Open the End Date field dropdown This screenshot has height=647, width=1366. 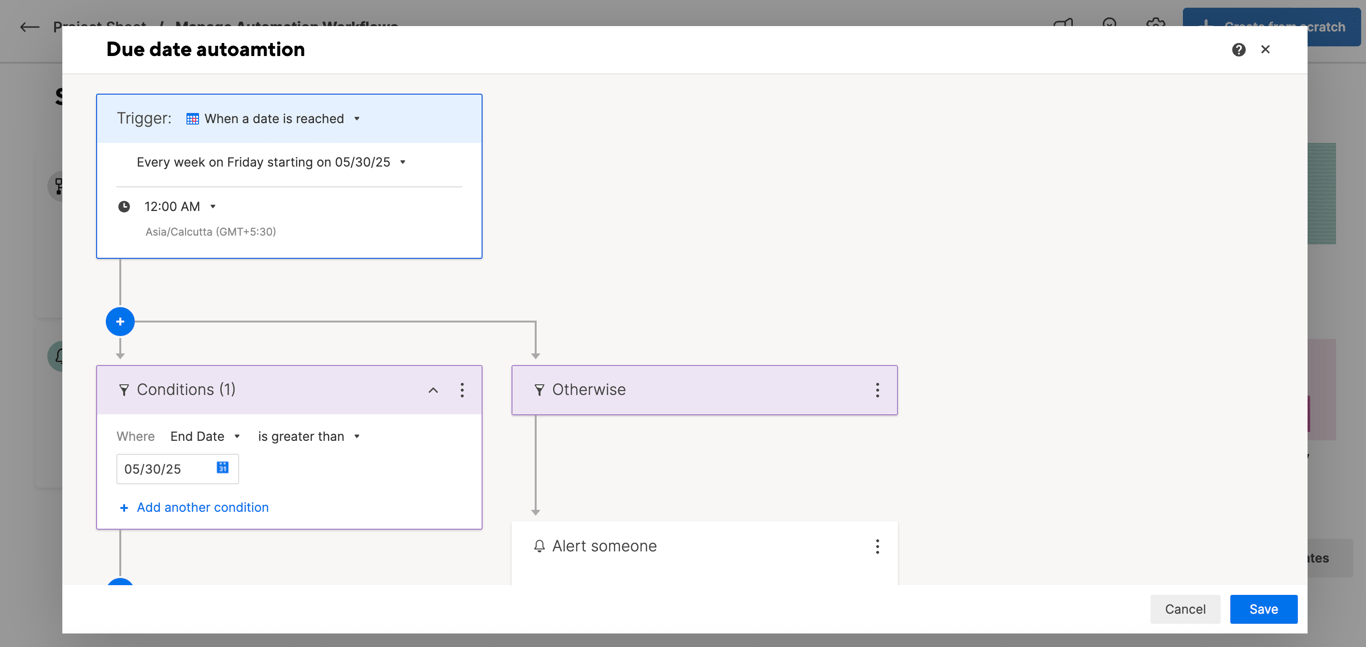205,437
